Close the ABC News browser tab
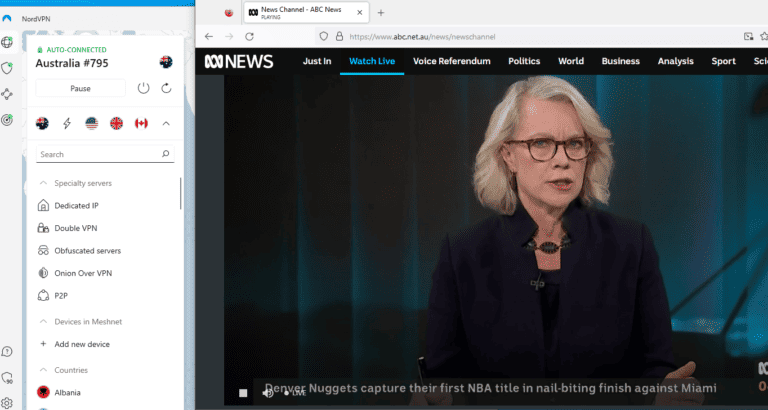The width and height of the screenshot is (768, 410). 360,13
